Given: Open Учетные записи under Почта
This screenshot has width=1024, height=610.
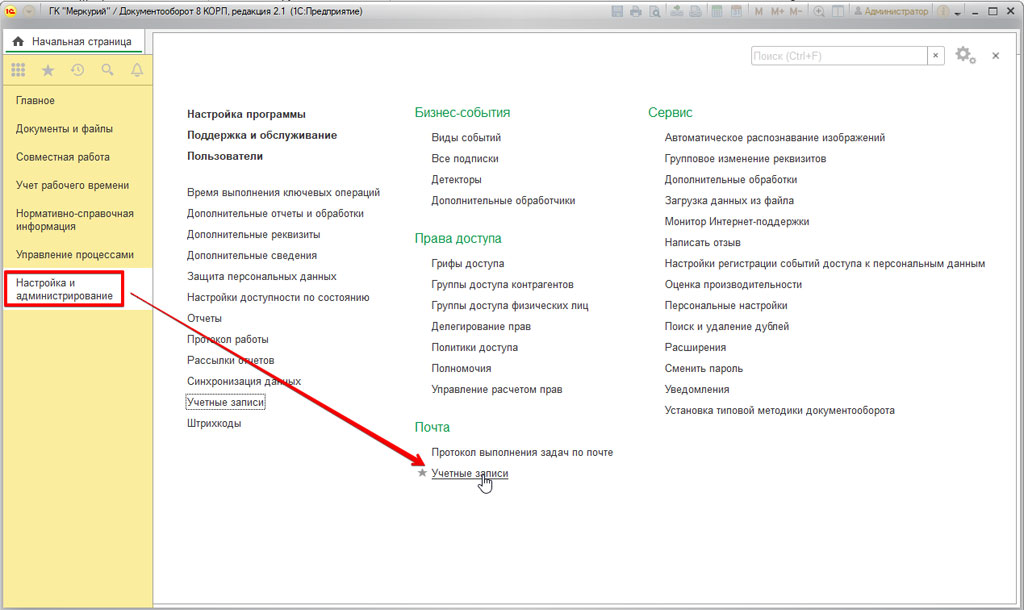Looking at the screenshot, I should tap(469, 473).
